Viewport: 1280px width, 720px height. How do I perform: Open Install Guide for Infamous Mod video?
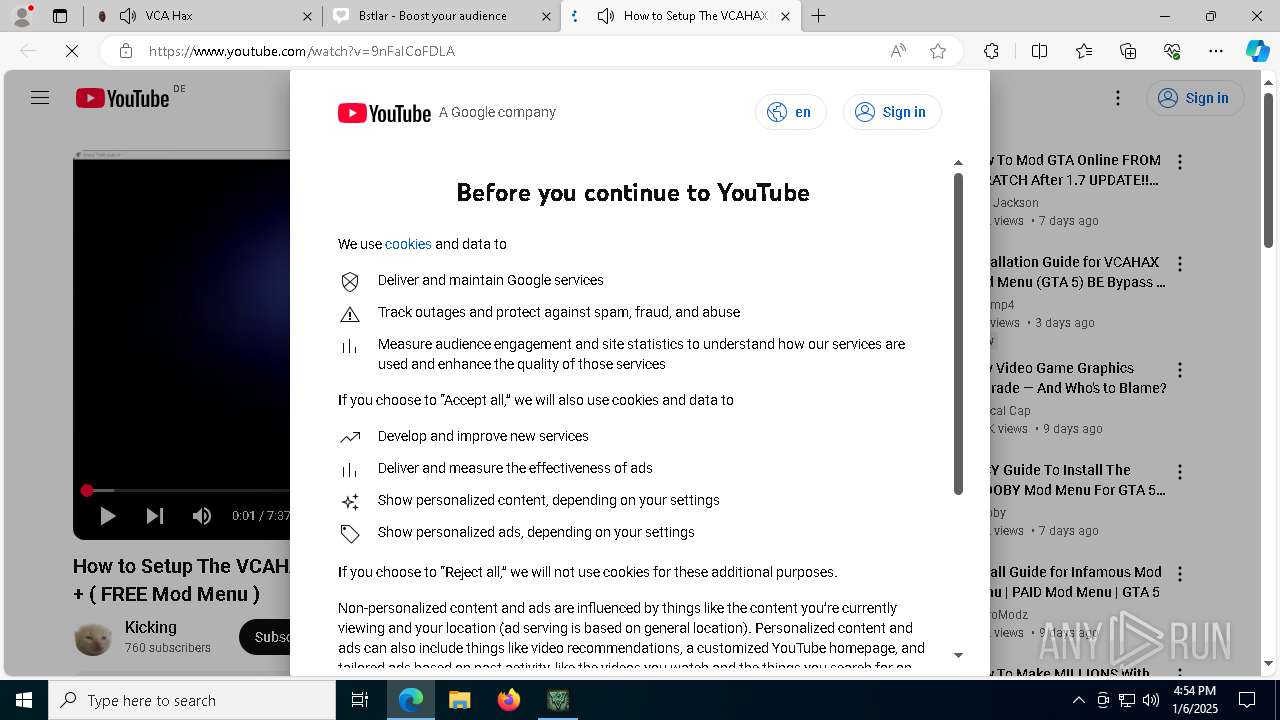(x=1076, y=582)
